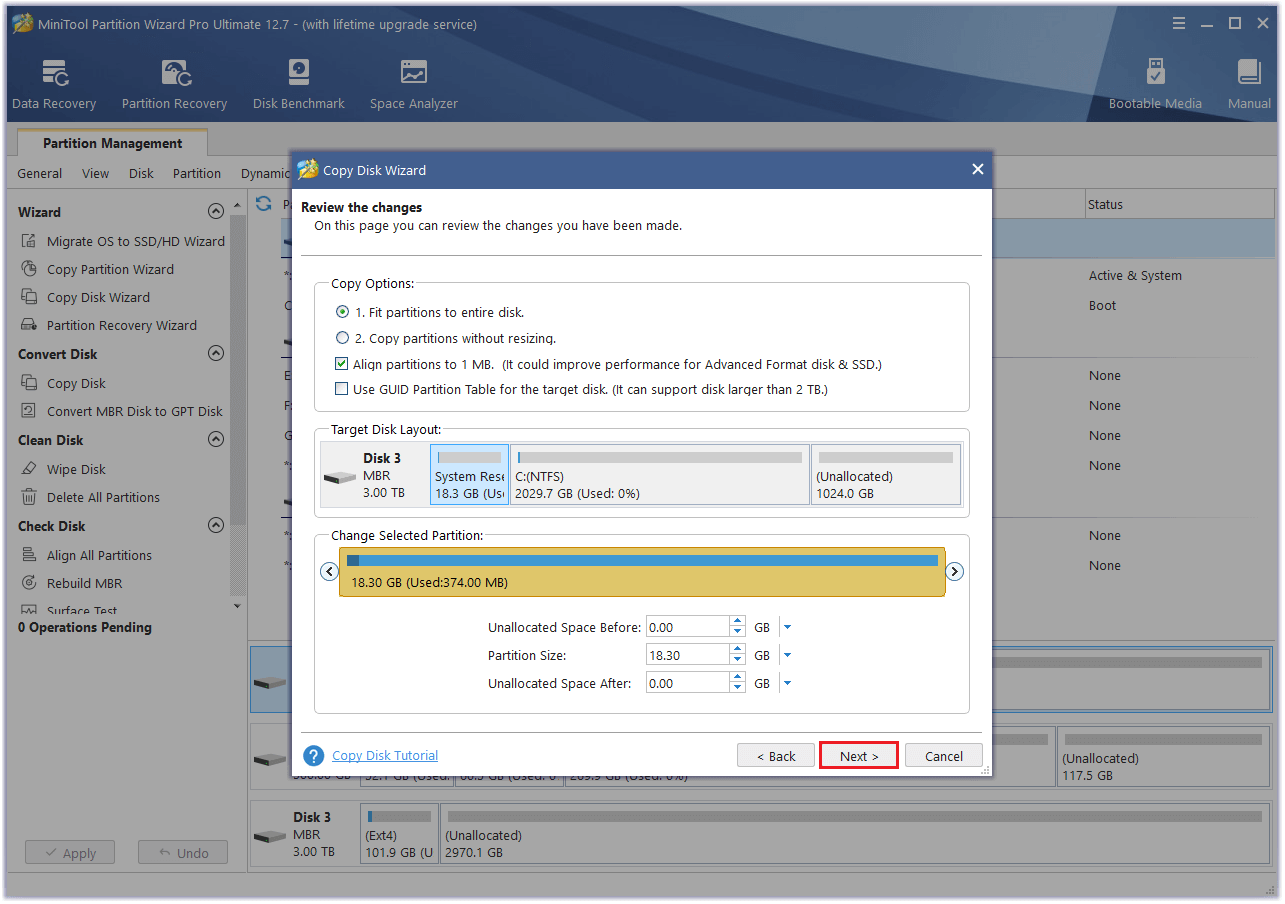Select Ext4 101.9 GB partition on Disk 3
The image size is (1285, 904).
[401, 836]
